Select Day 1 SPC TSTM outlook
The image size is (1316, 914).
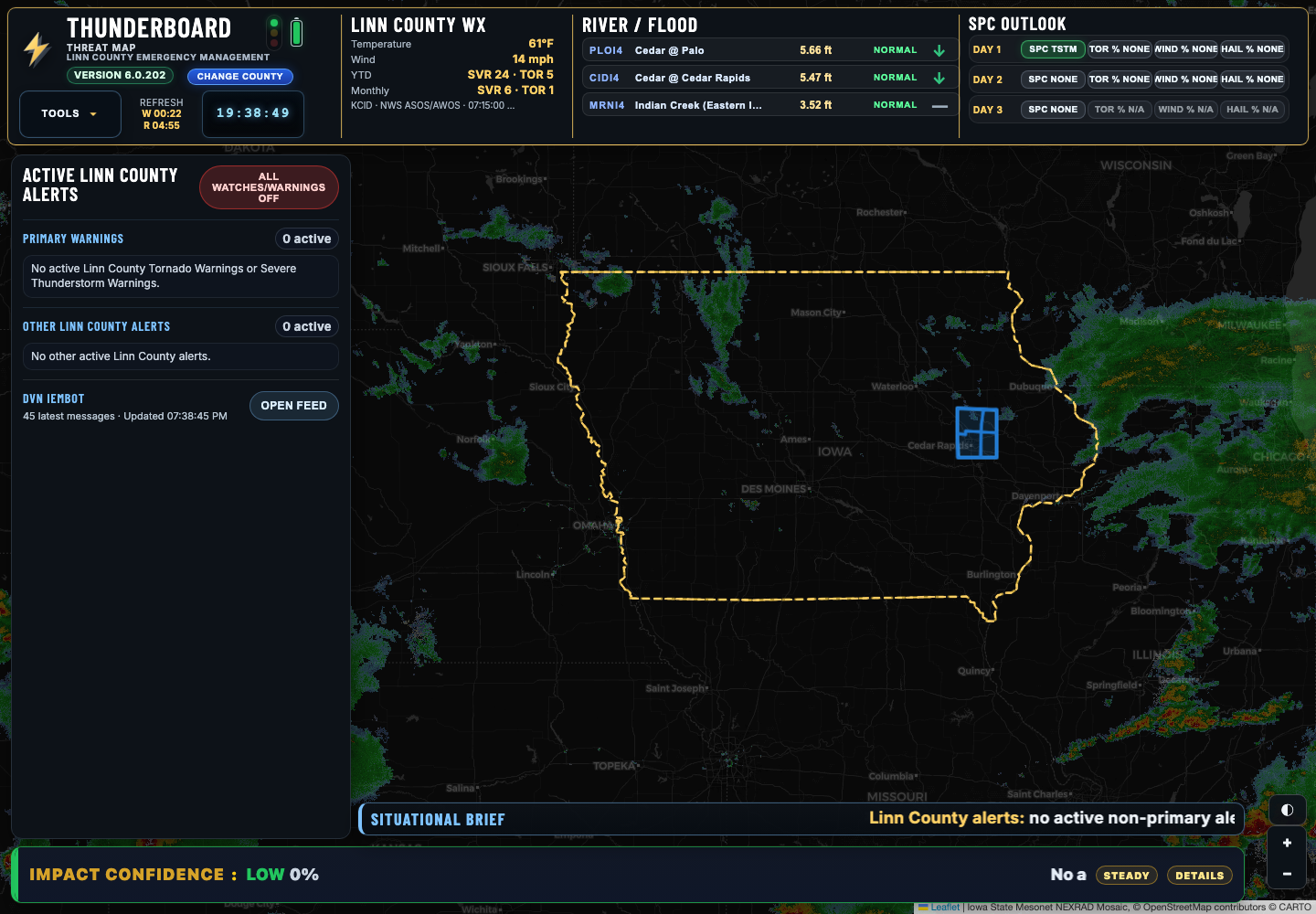(x=1053, y=49)
